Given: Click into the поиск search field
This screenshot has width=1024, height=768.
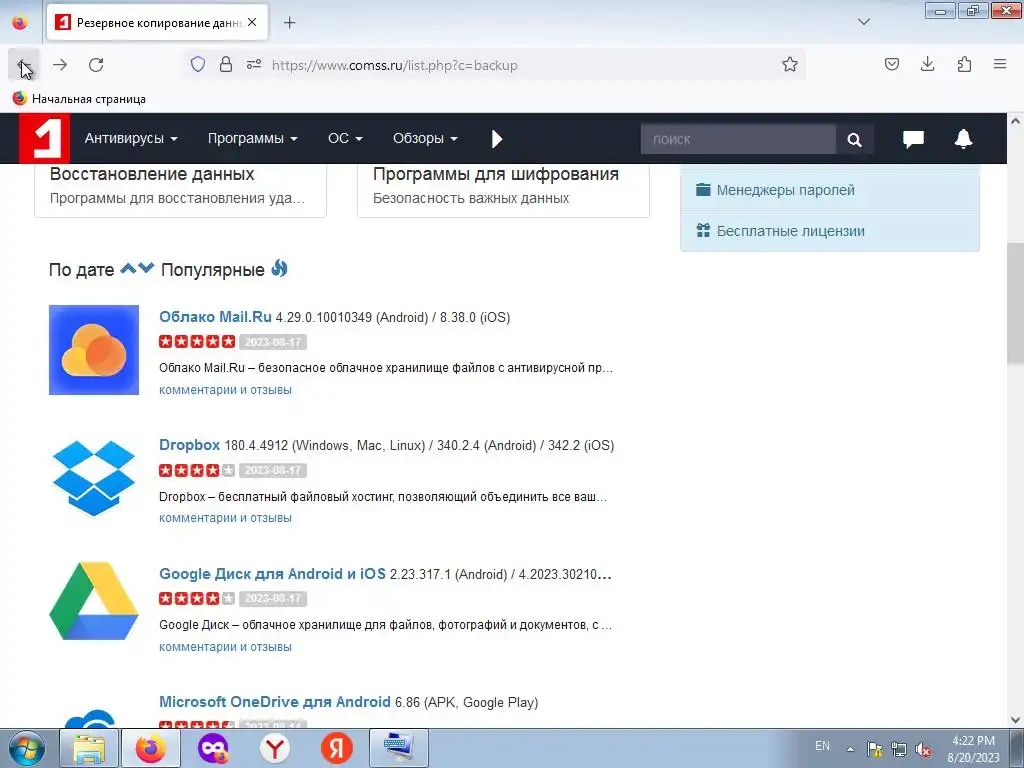Looking at the screenshot, I should (x=738, y=139).
